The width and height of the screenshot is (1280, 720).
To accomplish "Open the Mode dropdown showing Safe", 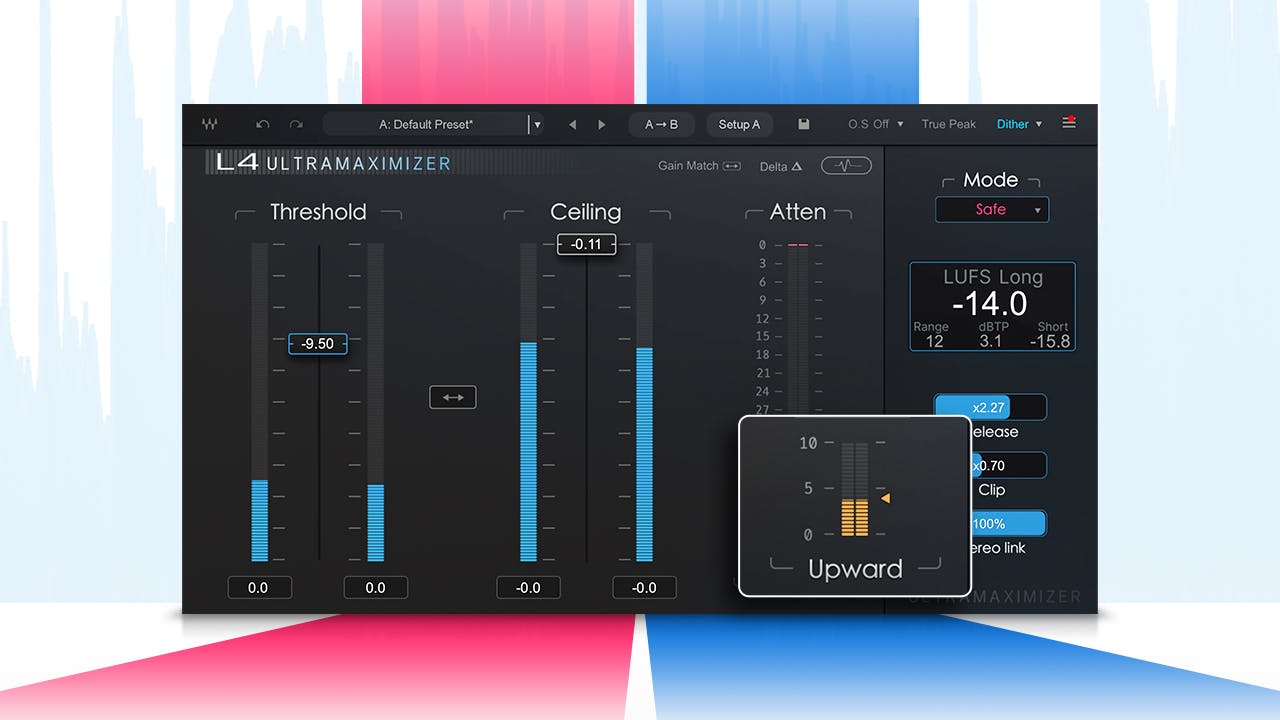I will click(992, 209).
